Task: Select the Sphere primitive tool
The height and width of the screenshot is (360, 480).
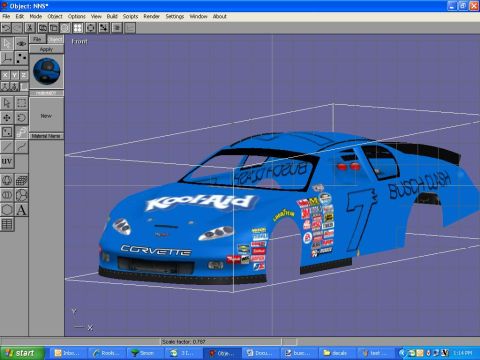Action: tap(7, 180)
